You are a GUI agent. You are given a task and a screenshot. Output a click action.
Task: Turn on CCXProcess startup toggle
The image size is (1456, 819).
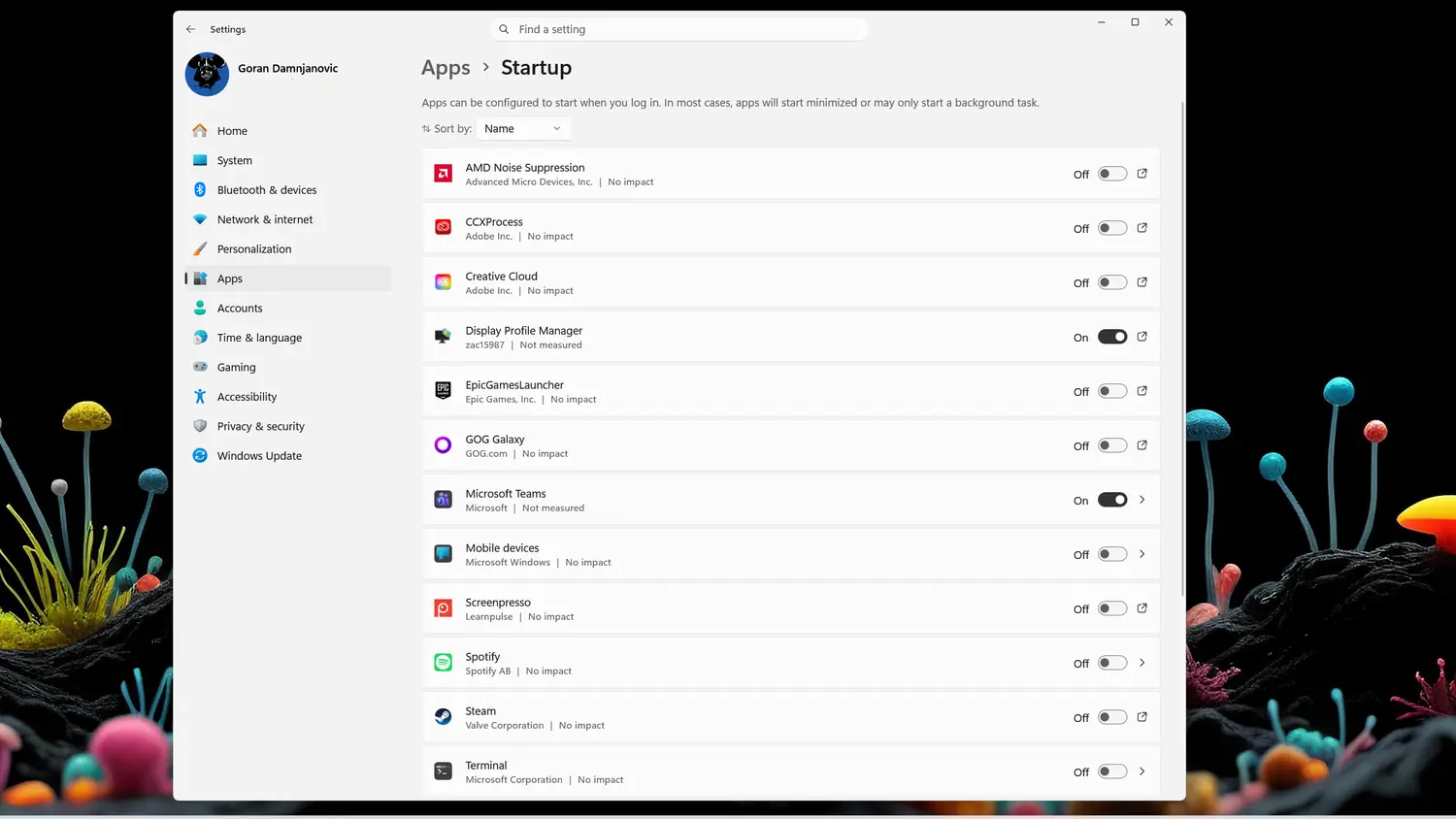(1112, 228)
